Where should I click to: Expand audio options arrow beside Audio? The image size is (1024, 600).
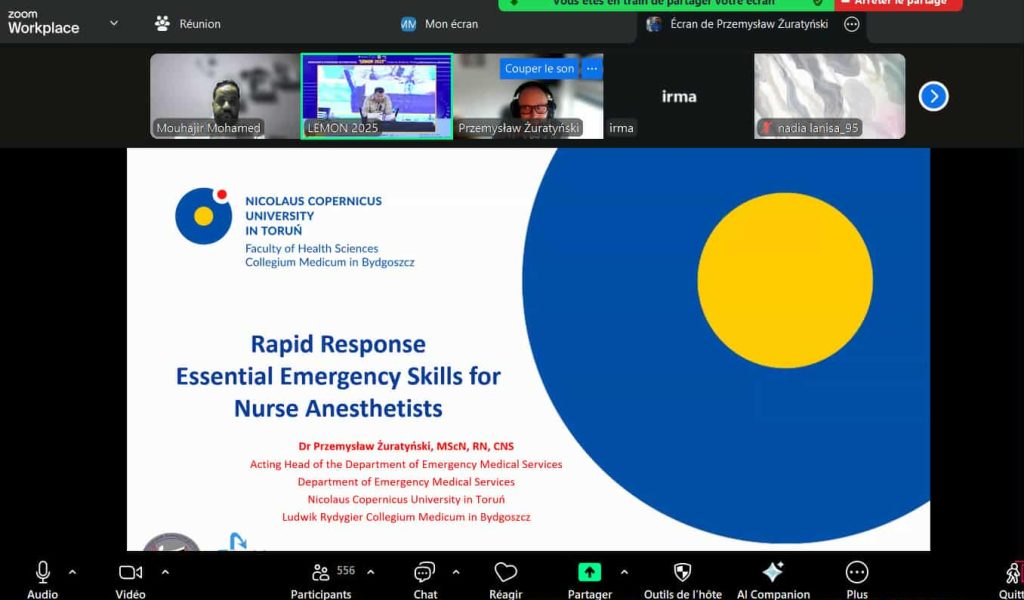click(x=72, y=572)
